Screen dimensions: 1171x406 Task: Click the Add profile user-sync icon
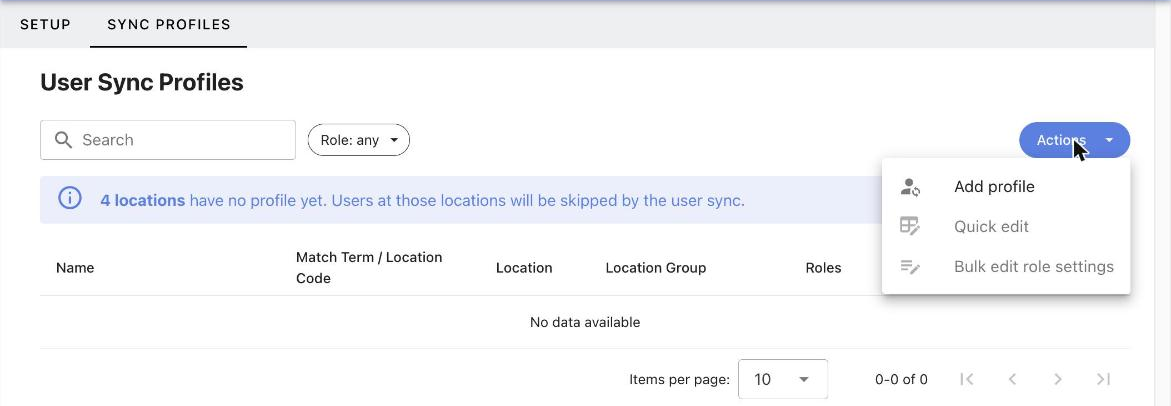click(910, 187)
